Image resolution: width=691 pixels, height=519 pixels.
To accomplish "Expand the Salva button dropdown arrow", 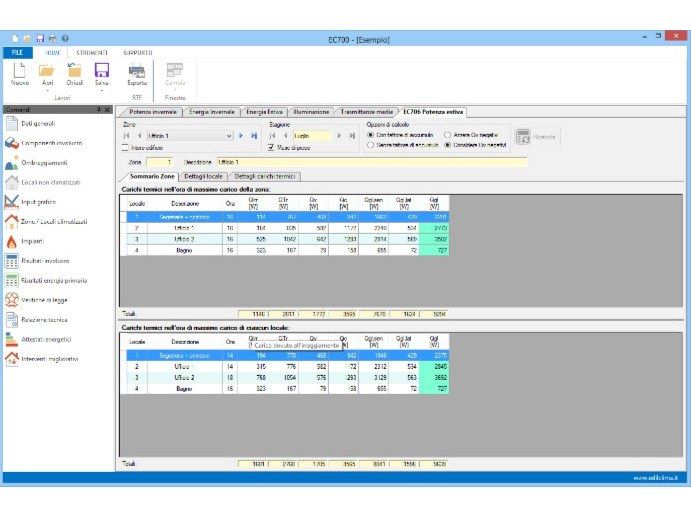I will click(102, 90).
